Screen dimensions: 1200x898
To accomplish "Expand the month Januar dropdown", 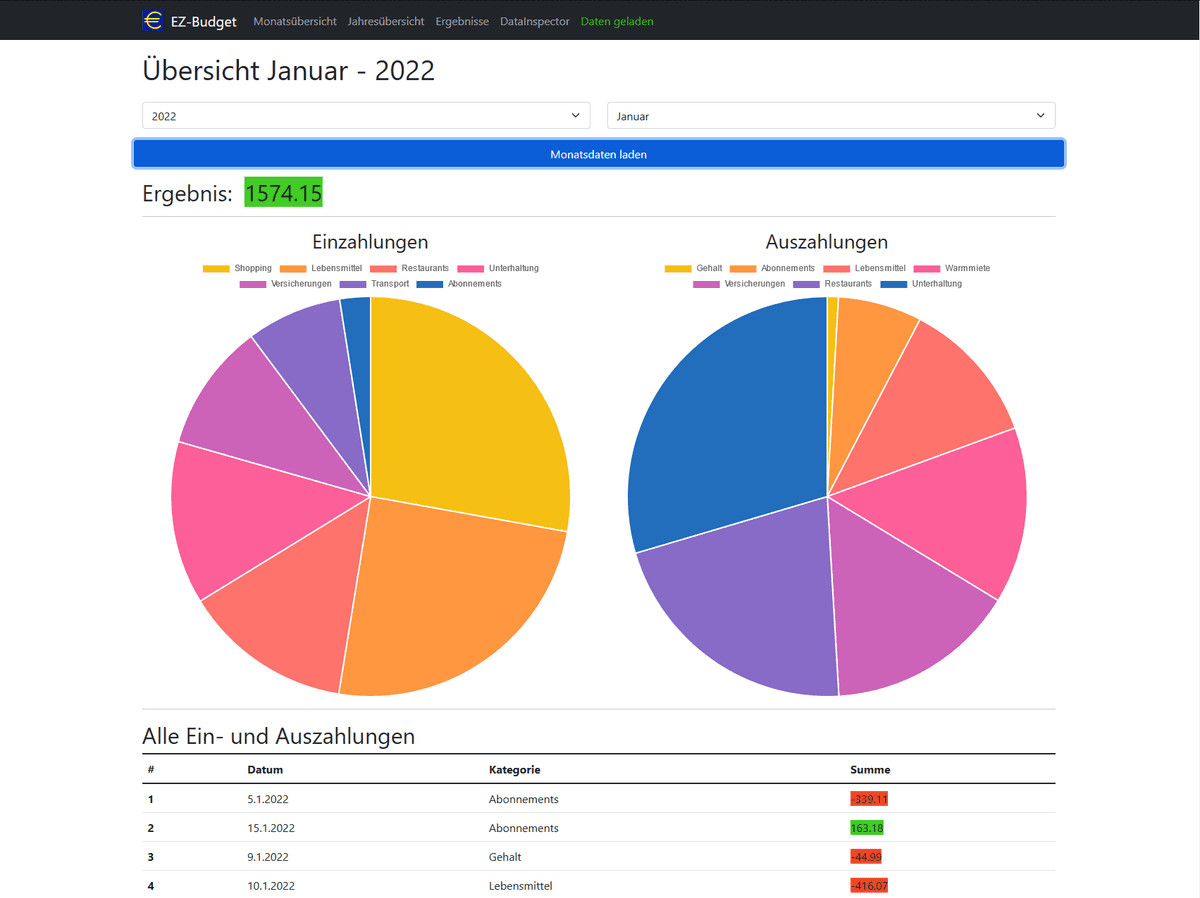I will [830, 116].
